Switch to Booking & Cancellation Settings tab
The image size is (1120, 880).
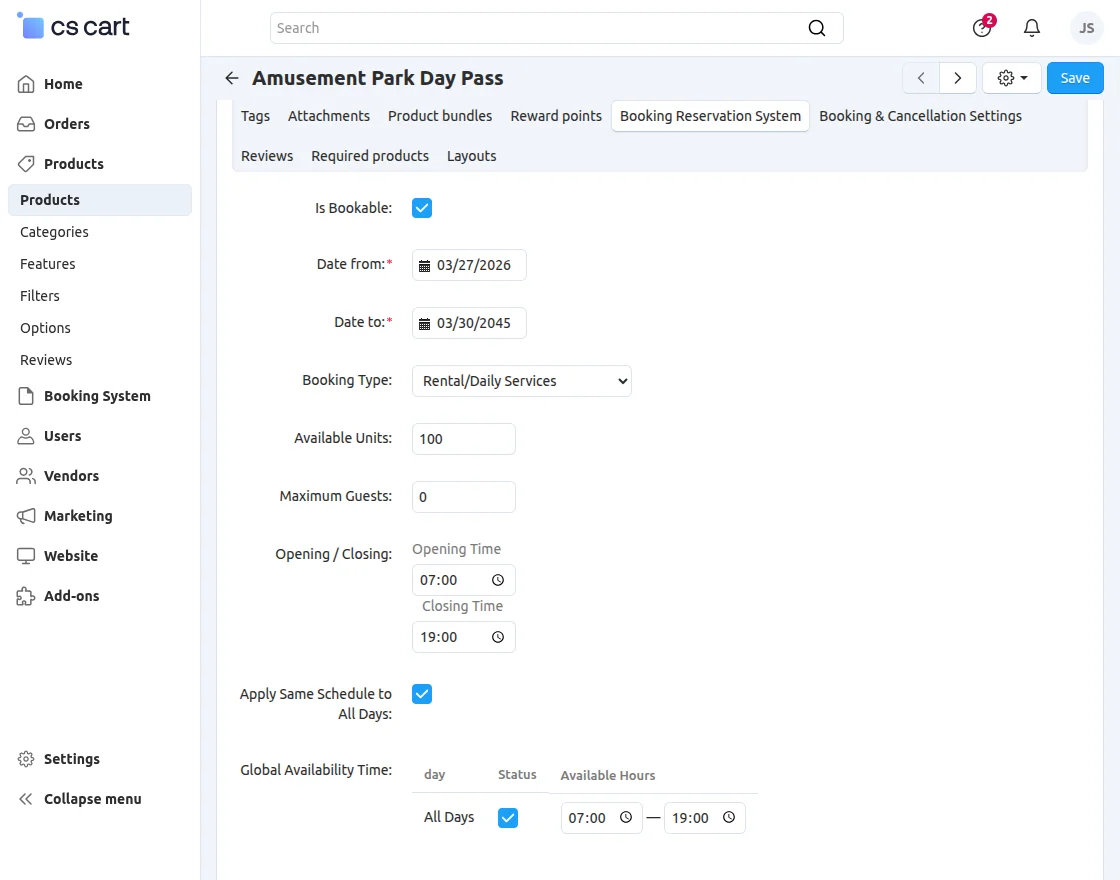coord(920,116)
